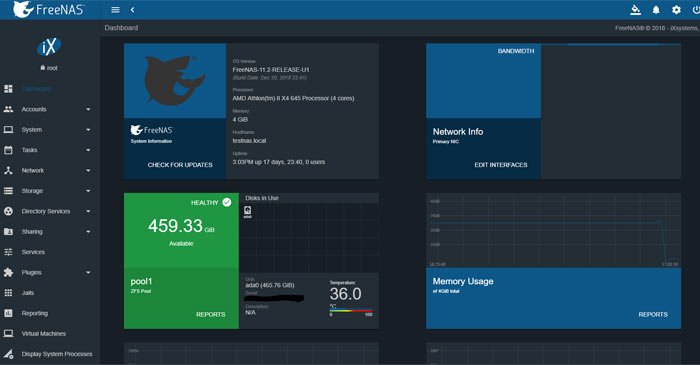Collapse sidebar with the left chevron icon
This screenshot has width=700, height=365.
[x=132, y=10]
